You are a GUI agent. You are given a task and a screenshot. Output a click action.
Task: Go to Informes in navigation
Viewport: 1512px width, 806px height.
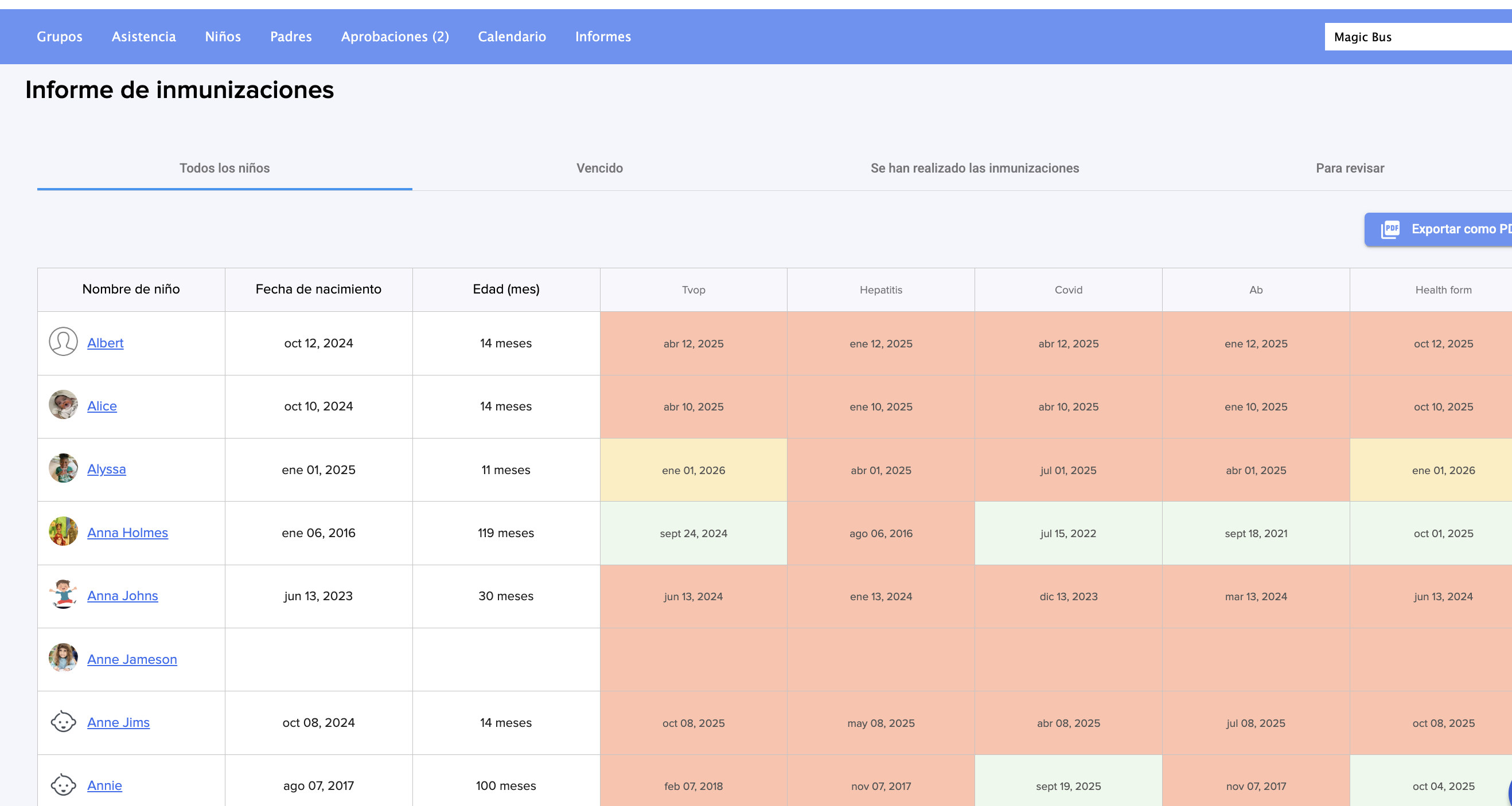click(602, 36)
